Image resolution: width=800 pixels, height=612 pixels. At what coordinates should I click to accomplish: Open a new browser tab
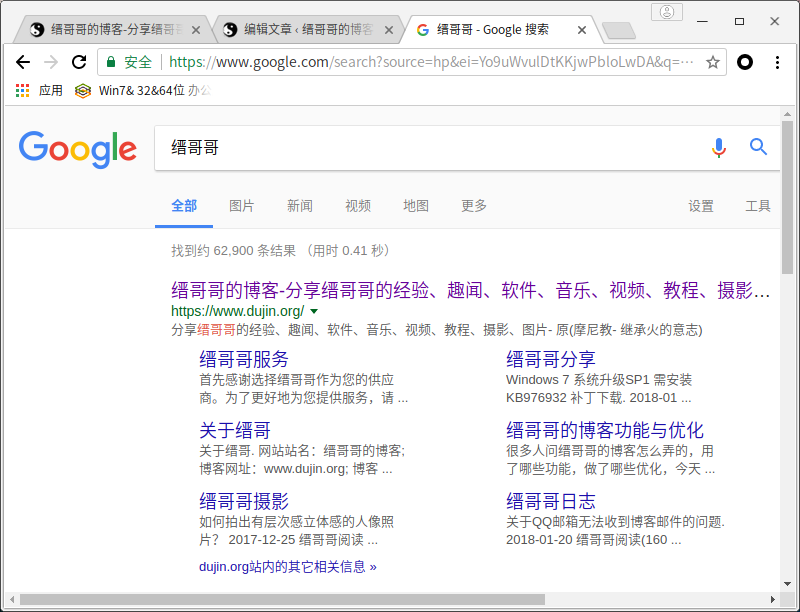618,31
